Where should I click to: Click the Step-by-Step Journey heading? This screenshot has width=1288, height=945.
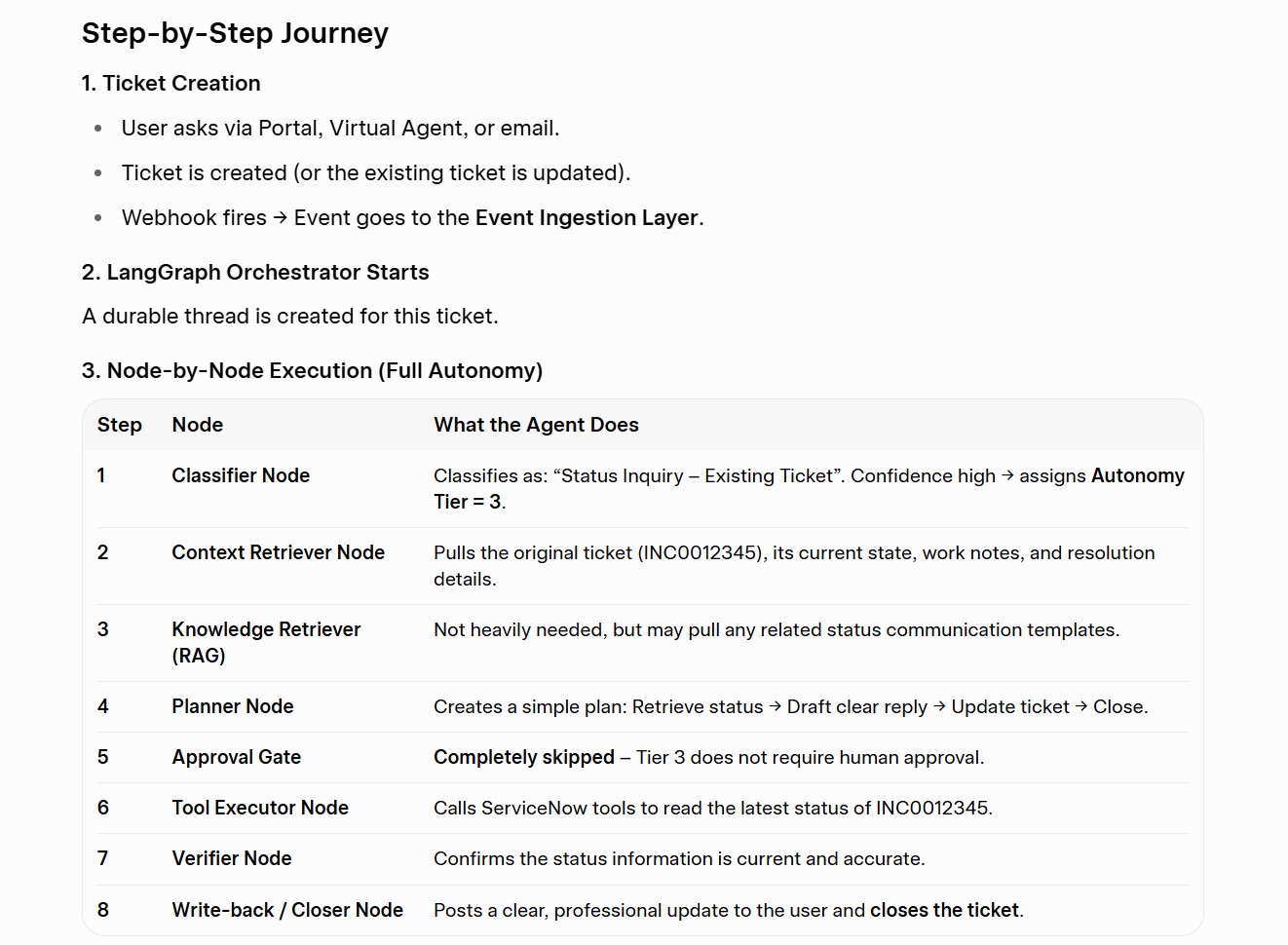pyautogui.click(x=235, y=34)
